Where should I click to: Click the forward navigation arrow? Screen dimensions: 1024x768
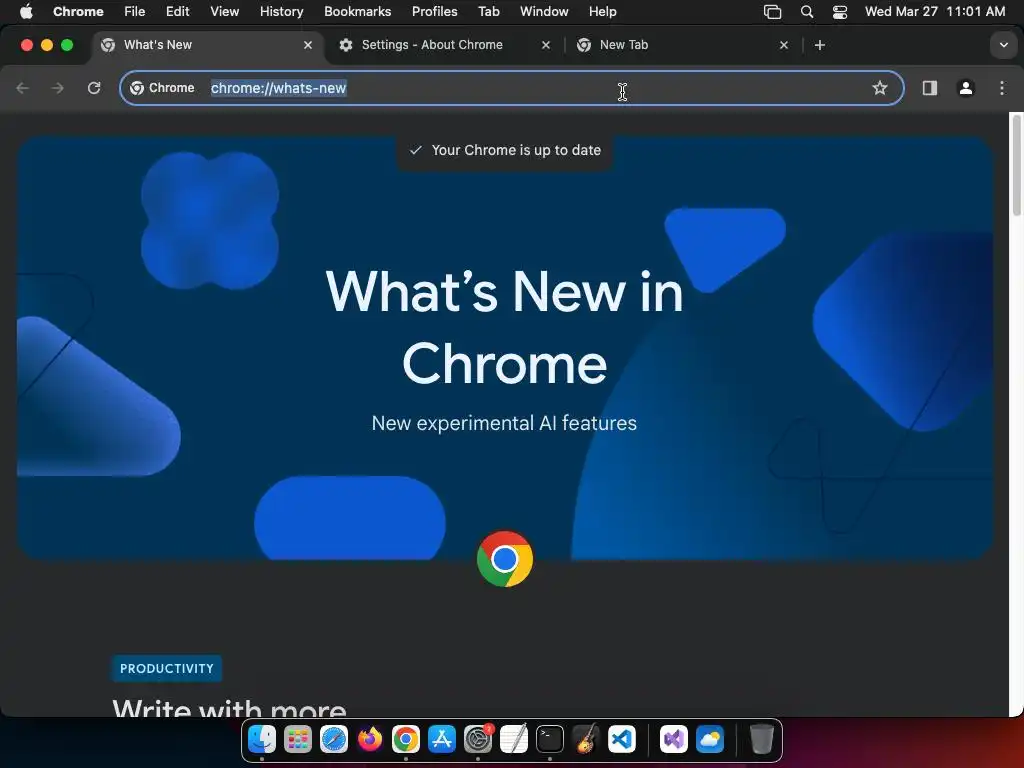point(58,88)
